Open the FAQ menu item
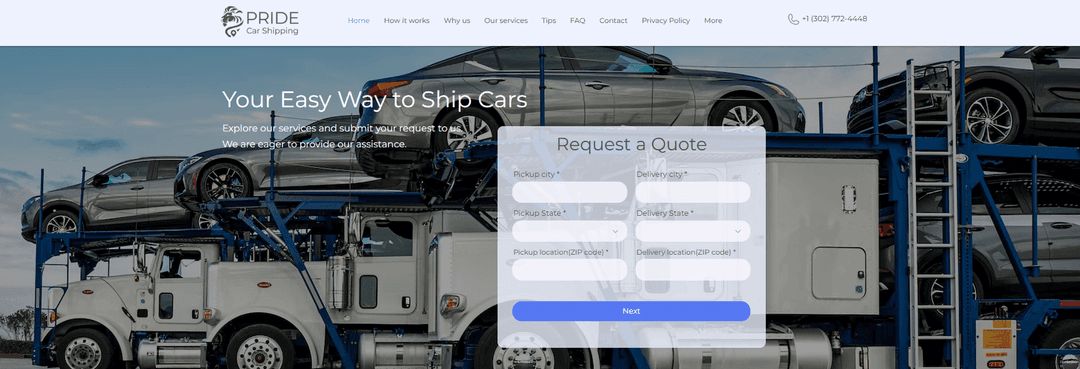Viewport: 1080px width, 369px height. click(x=577, y=21)
